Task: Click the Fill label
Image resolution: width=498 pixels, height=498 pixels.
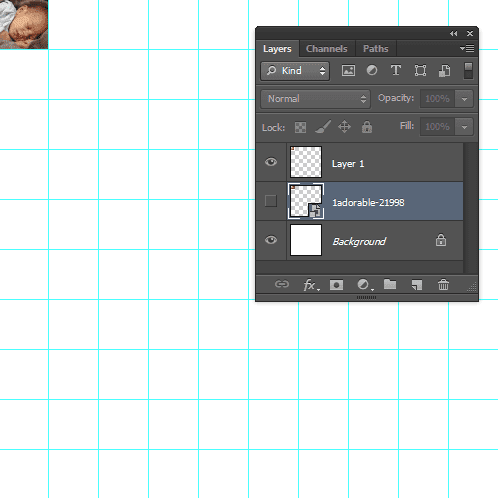Action: (x=407, y=126)
